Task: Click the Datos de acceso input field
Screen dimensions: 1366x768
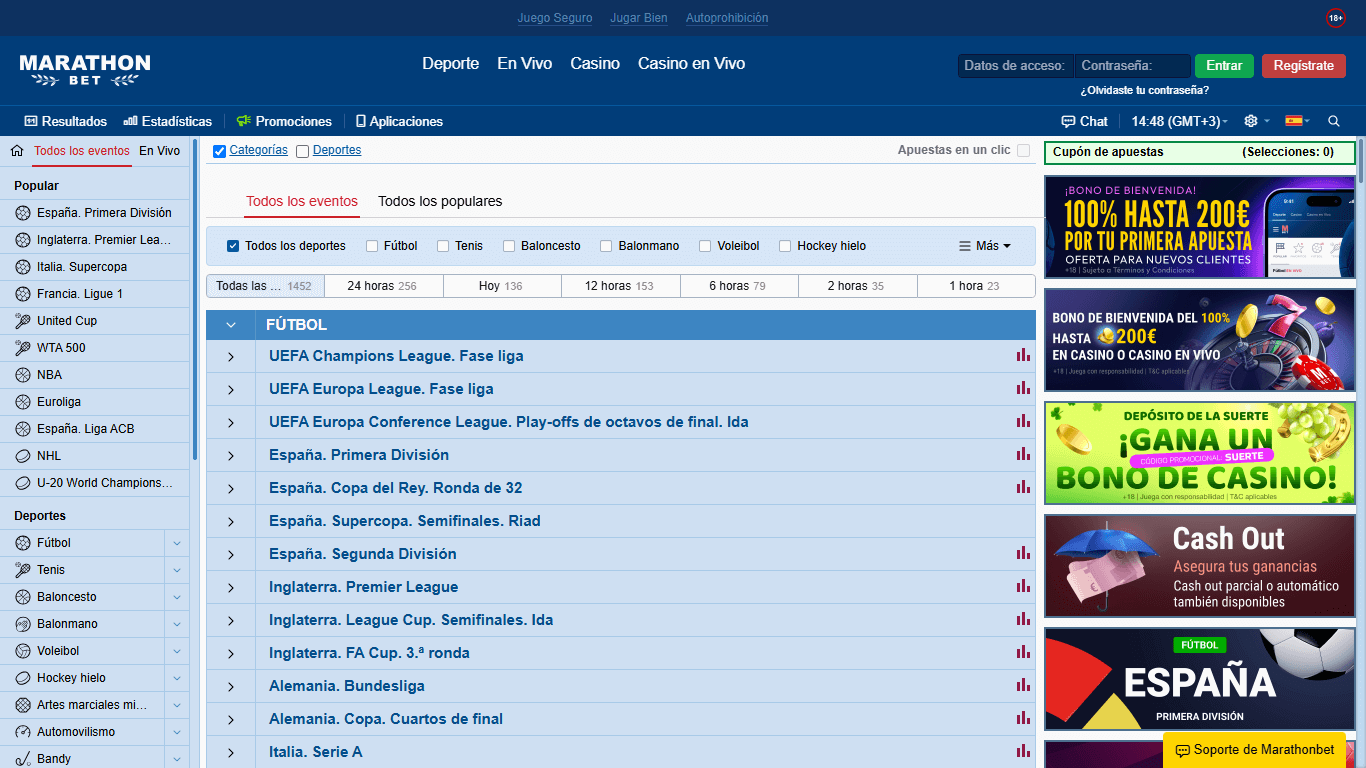Action: click(1016, 66)
